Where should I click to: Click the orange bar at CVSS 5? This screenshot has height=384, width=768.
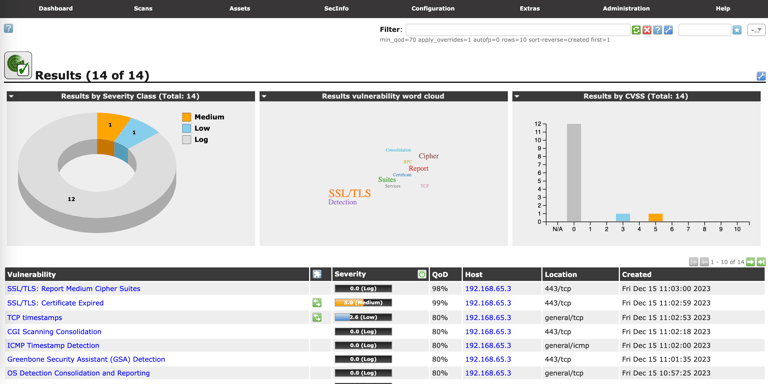click(x=655, y=217)
